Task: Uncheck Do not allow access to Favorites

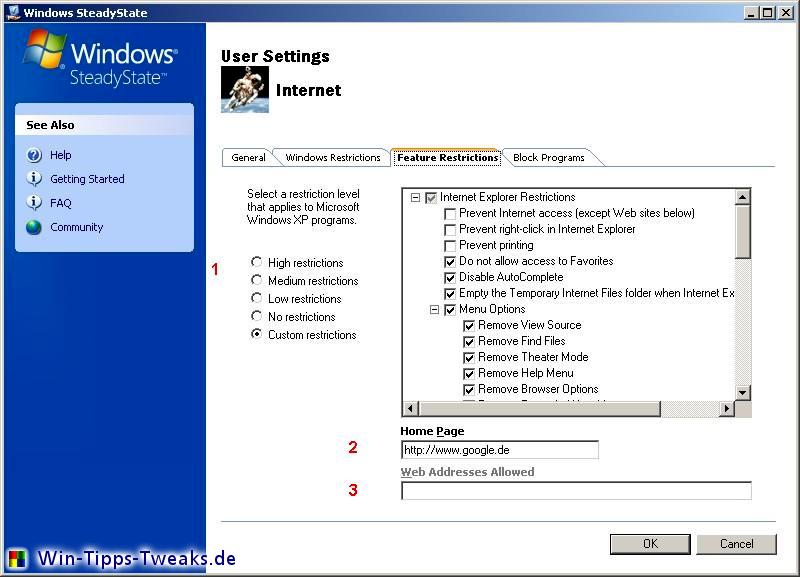Action: coord(450,262)
